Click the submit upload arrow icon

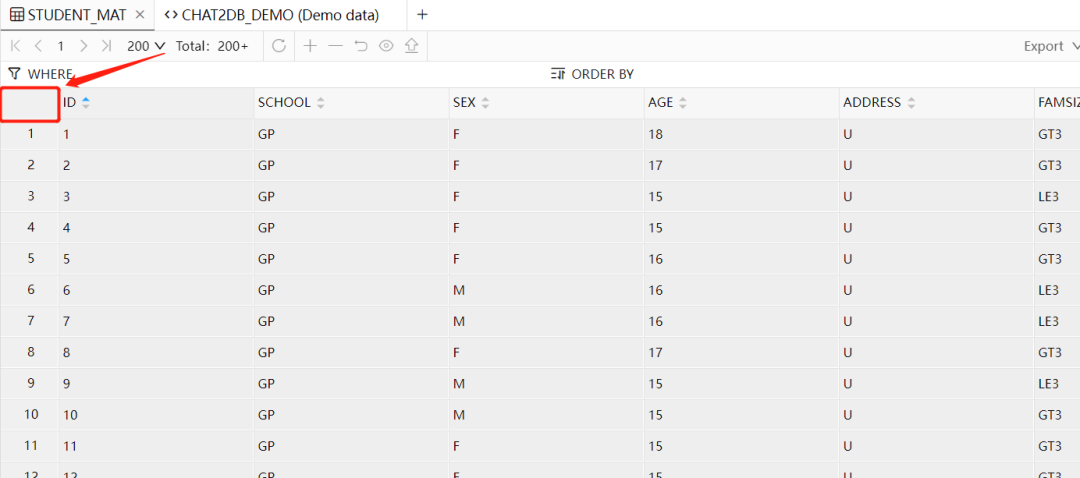pos(411,46)
